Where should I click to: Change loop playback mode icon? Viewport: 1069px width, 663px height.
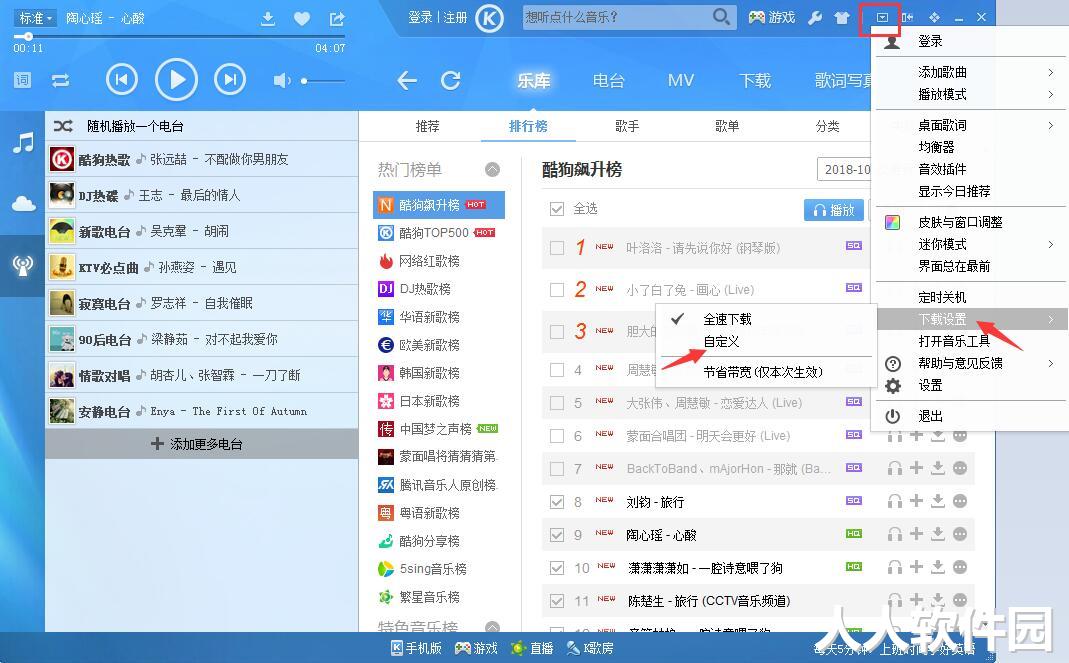click(x=61, y=80)
